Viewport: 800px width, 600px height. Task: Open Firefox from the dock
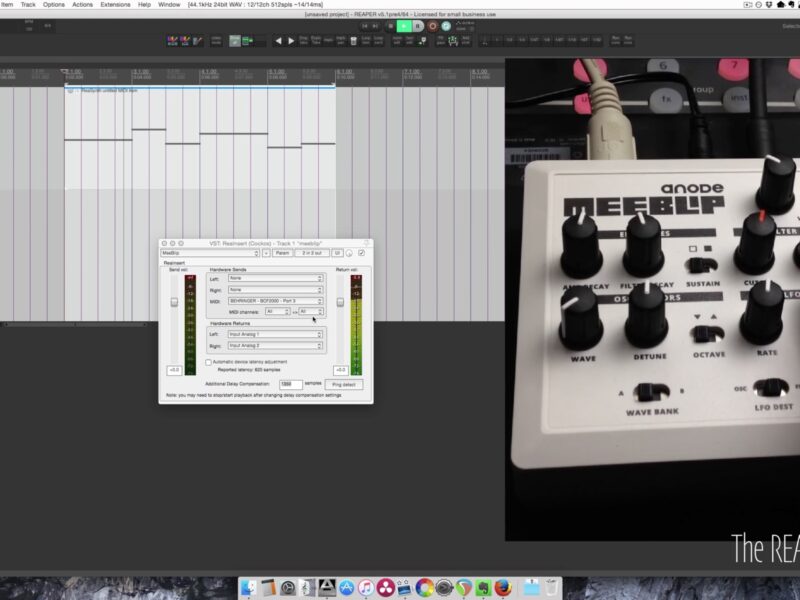coord(503,586)
